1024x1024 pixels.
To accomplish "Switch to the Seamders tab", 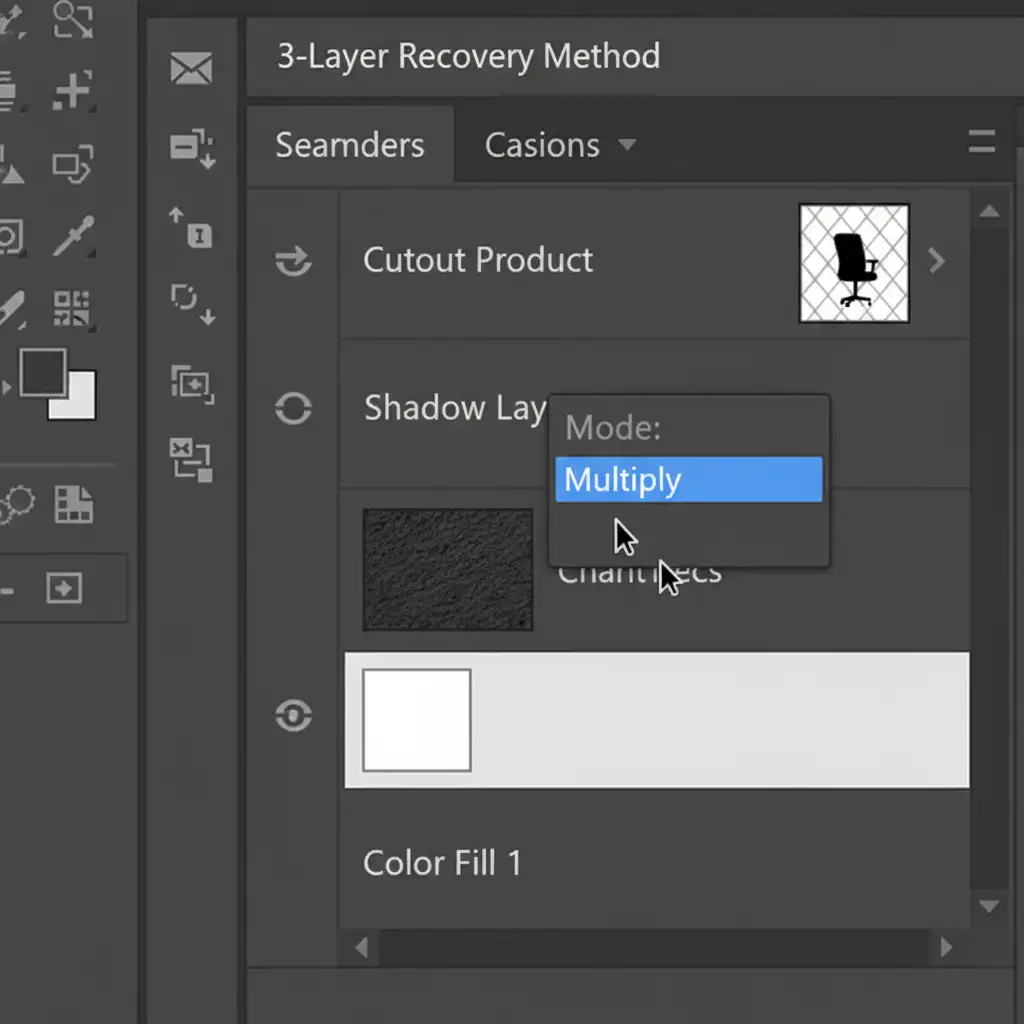I will pyautogui.click(x=350, y=146).
